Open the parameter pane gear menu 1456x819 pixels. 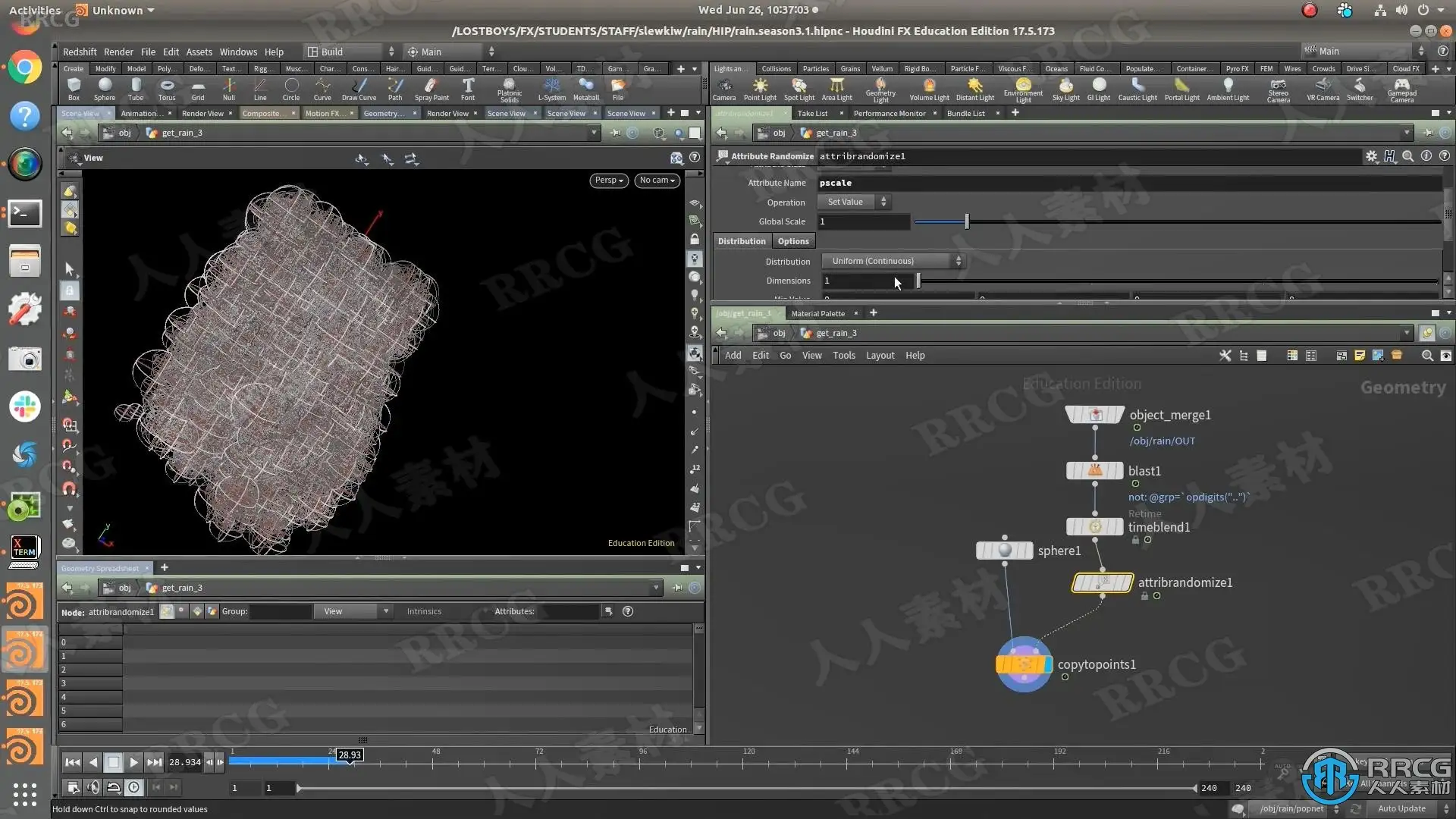click(1372, 156)
